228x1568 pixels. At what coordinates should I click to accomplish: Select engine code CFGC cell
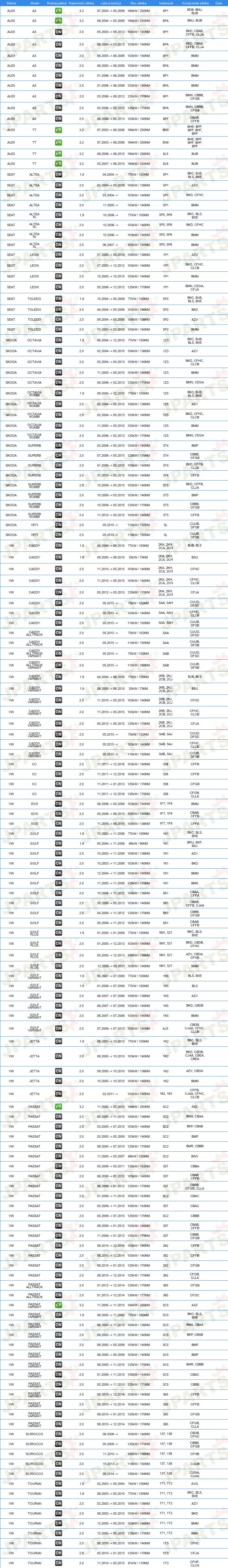194,1295
